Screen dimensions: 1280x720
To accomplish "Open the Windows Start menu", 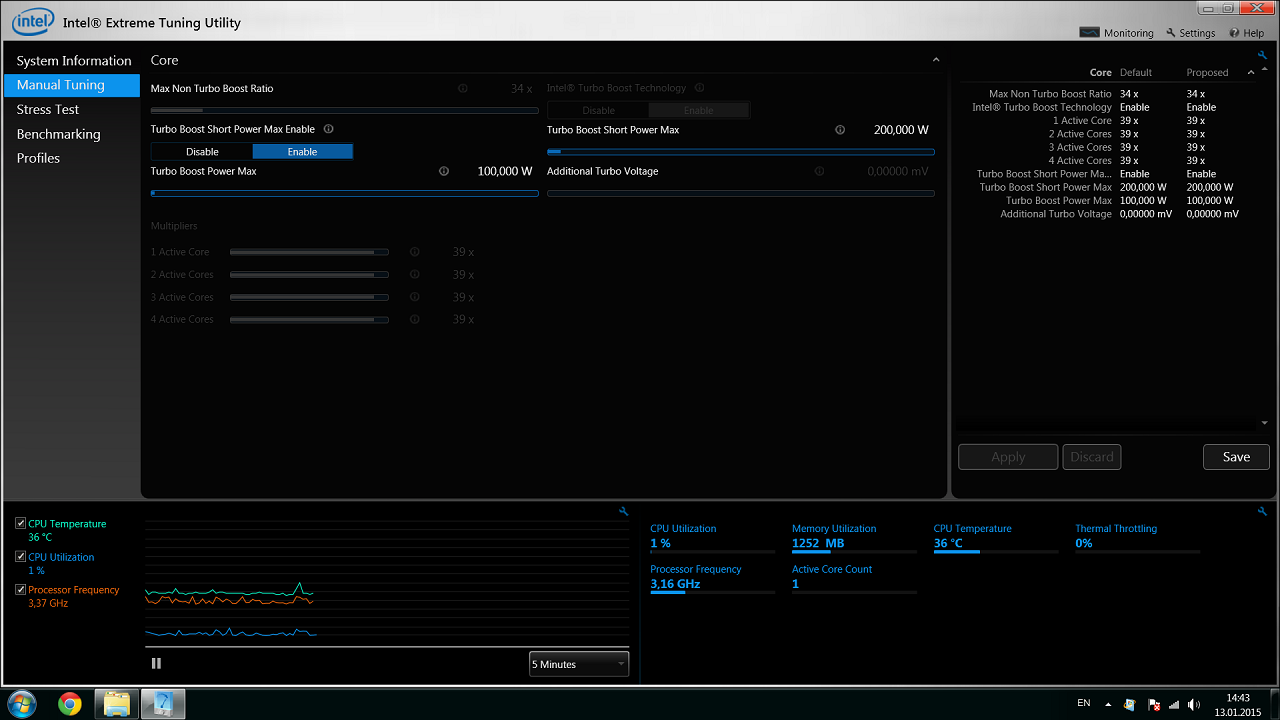I will (21, 703).
